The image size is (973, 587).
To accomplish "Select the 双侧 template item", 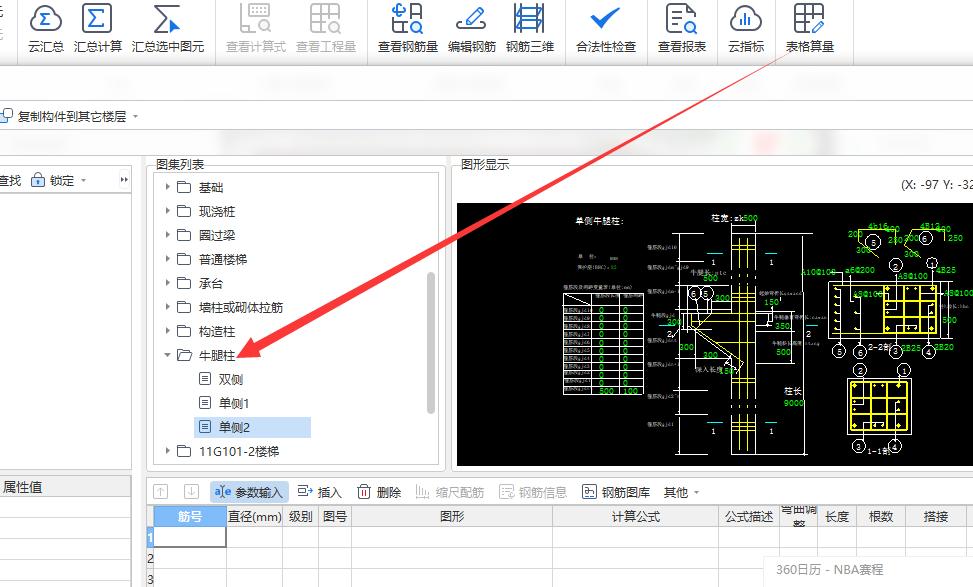I will coord(230,379).
